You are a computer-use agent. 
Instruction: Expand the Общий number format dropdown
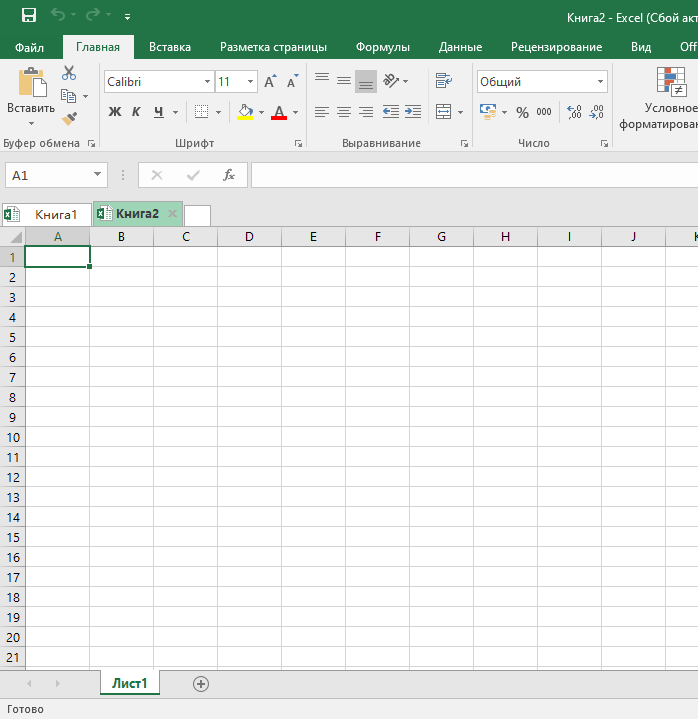[x=600, y=82]
